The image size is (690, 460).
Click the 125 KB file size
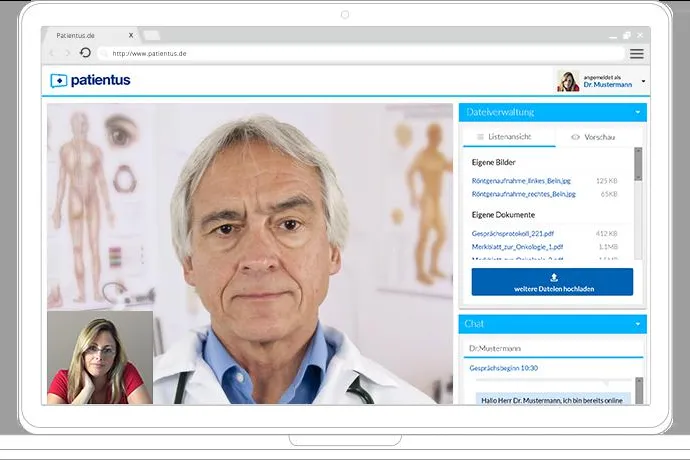pos(607,181)
